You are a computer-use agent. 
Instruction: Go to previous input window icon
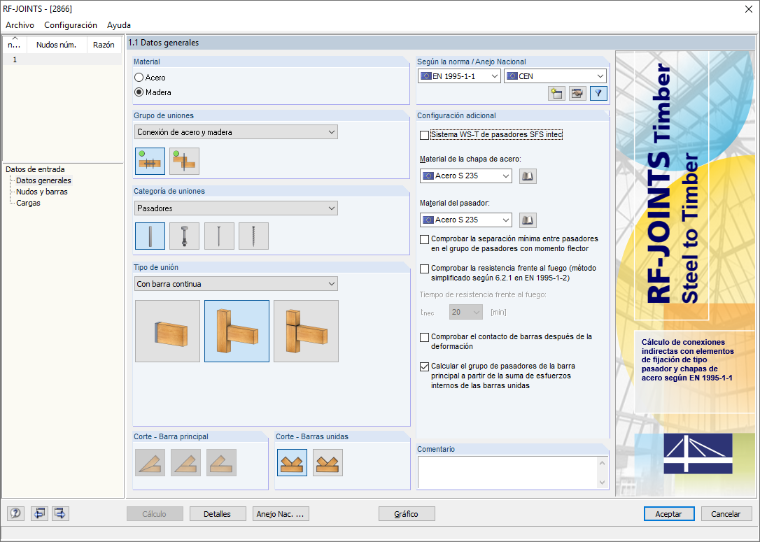tap(39, 513)
